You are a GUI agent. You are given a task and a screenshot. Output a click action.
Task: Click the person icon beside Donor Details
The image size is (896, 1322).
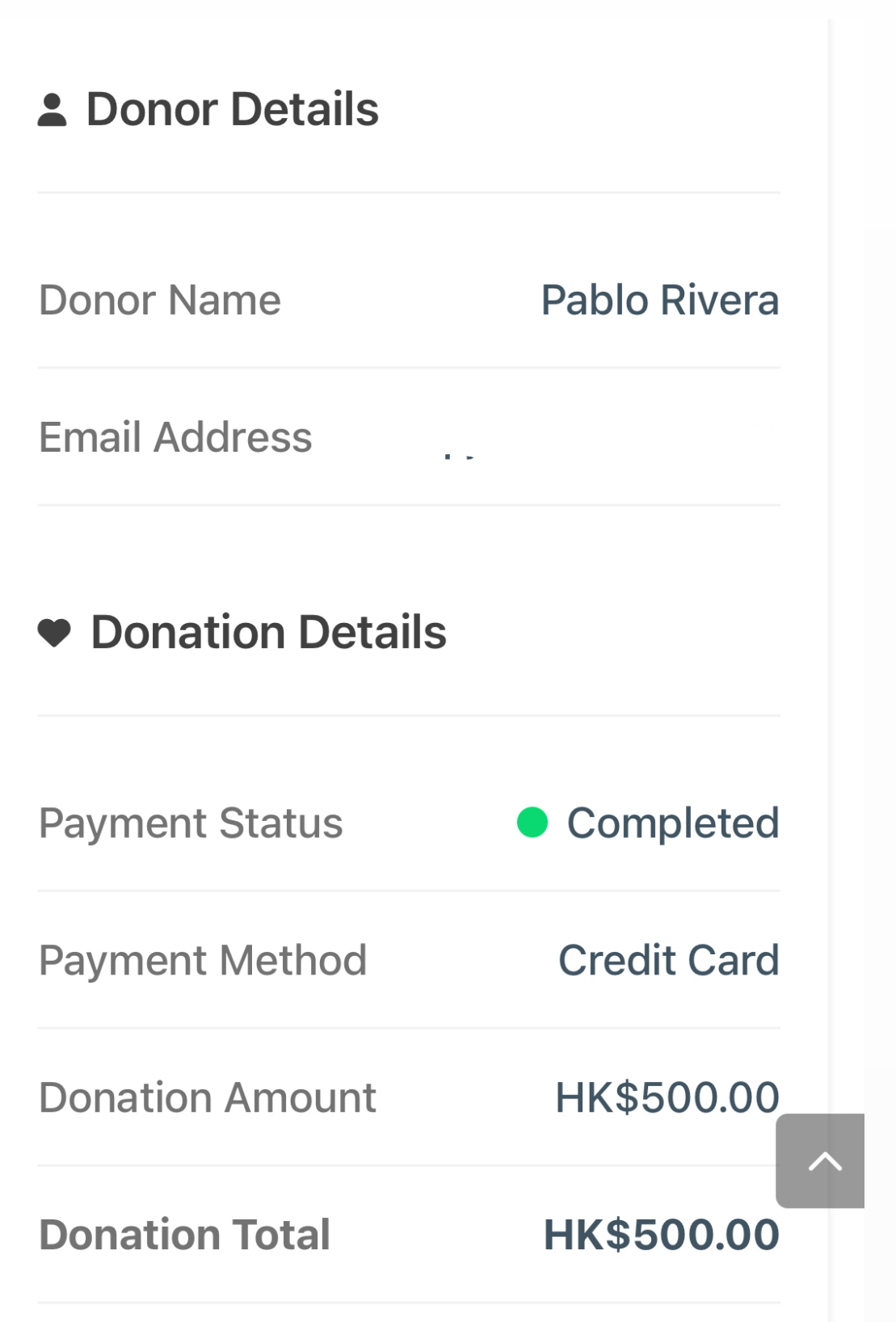[53, 110]
